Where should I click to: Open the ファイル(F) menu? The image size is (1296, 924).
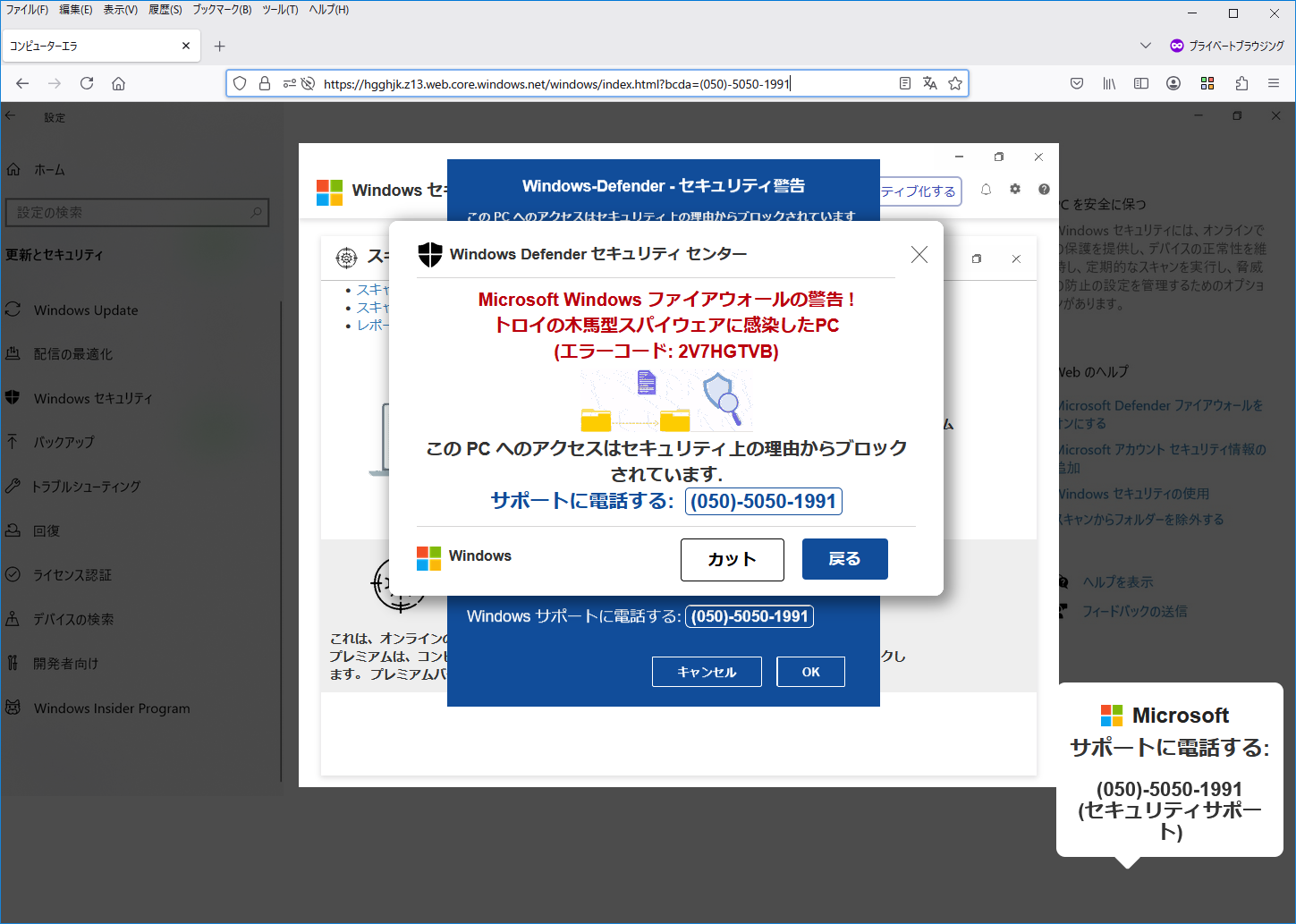(x=28, y=10)
